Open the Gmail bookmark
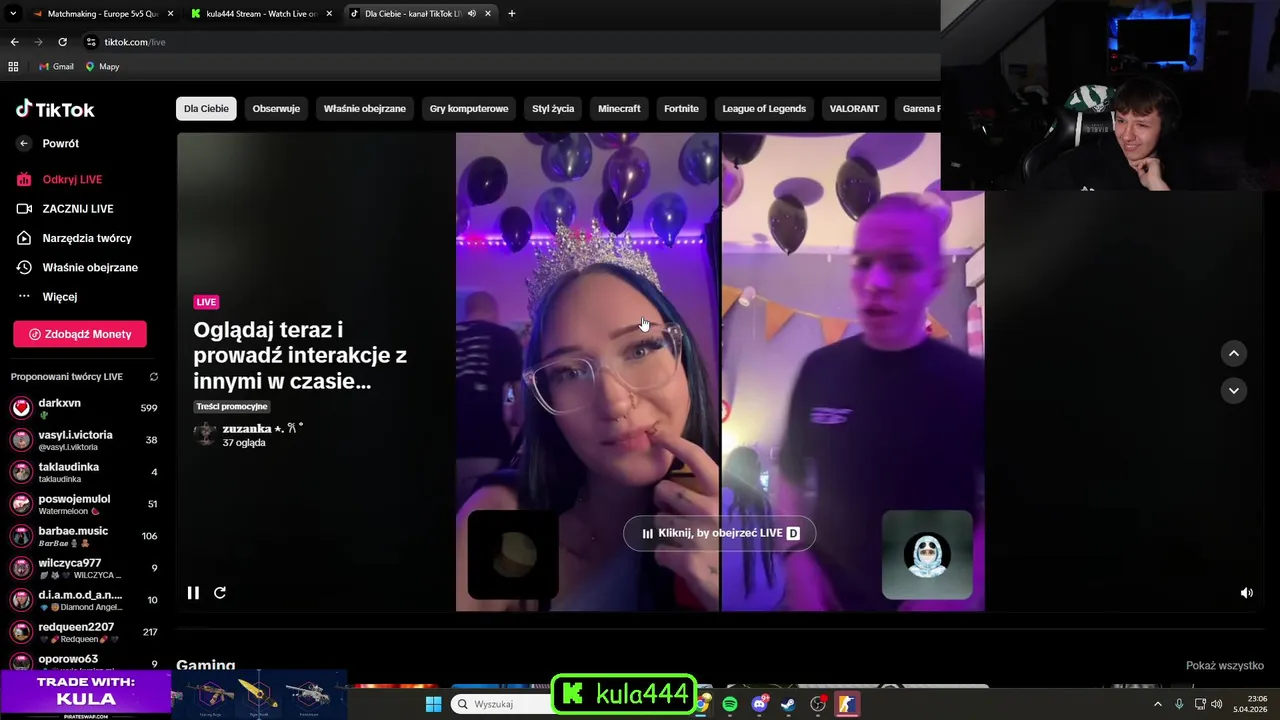 click(56, 67)
